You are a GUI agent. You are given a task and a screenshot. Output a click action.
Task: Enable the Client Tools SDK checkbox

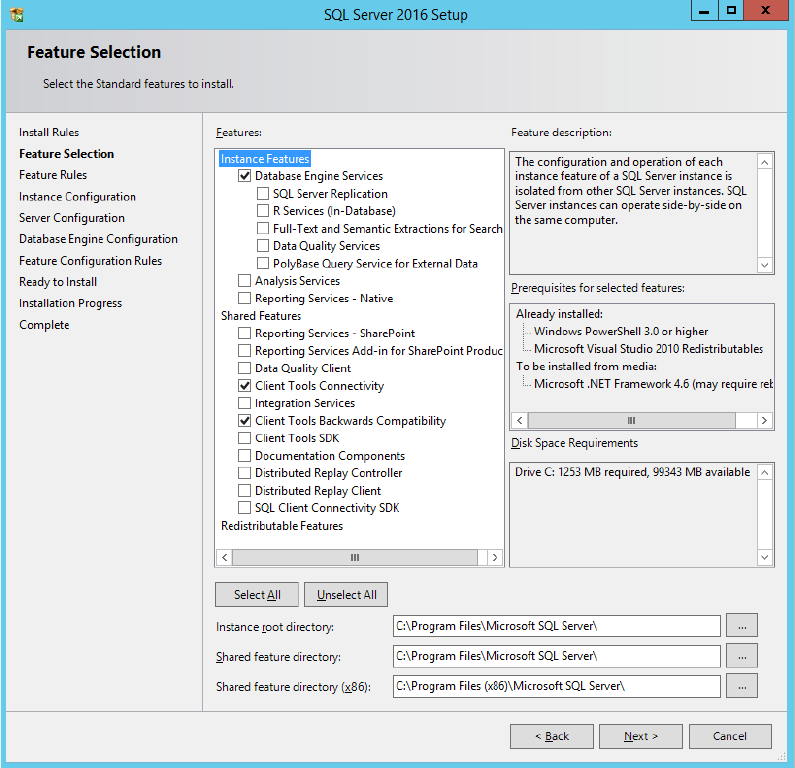tap(244, 438)
